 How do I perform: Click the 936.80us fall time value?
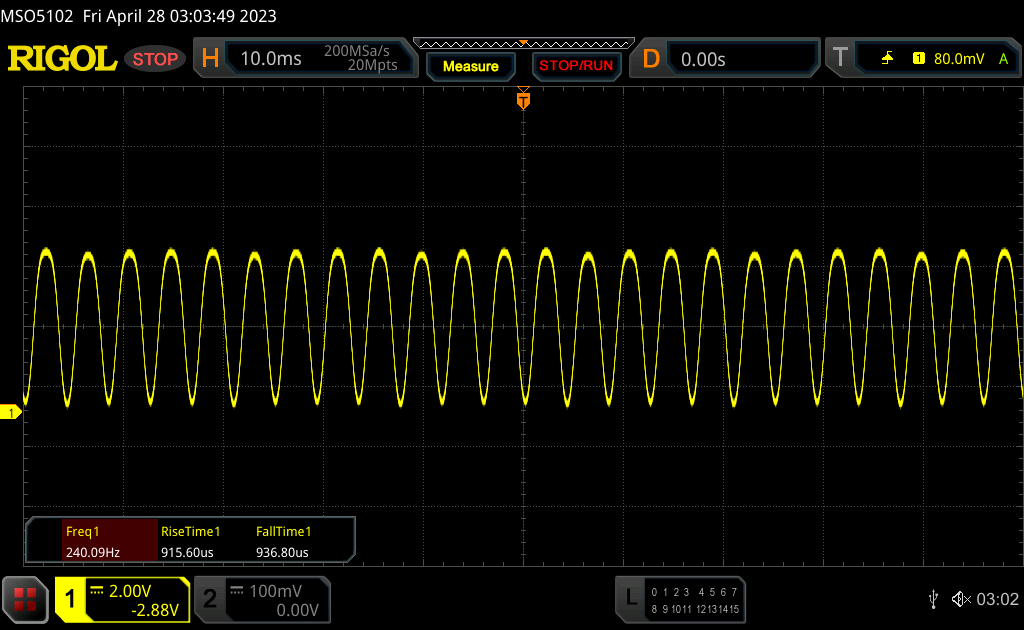[x=282, y=552]
